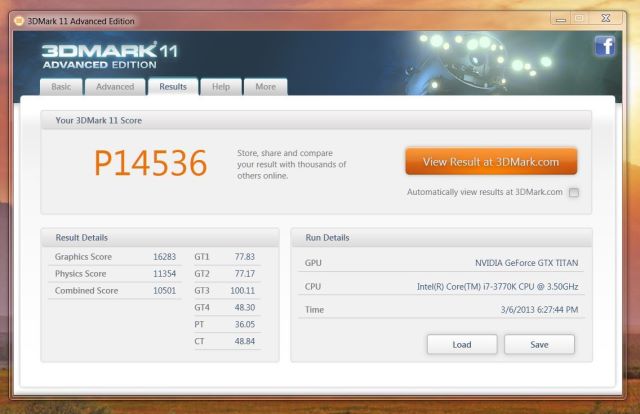Click the Load button
The image size is (640, 414).
click(462, 345)
